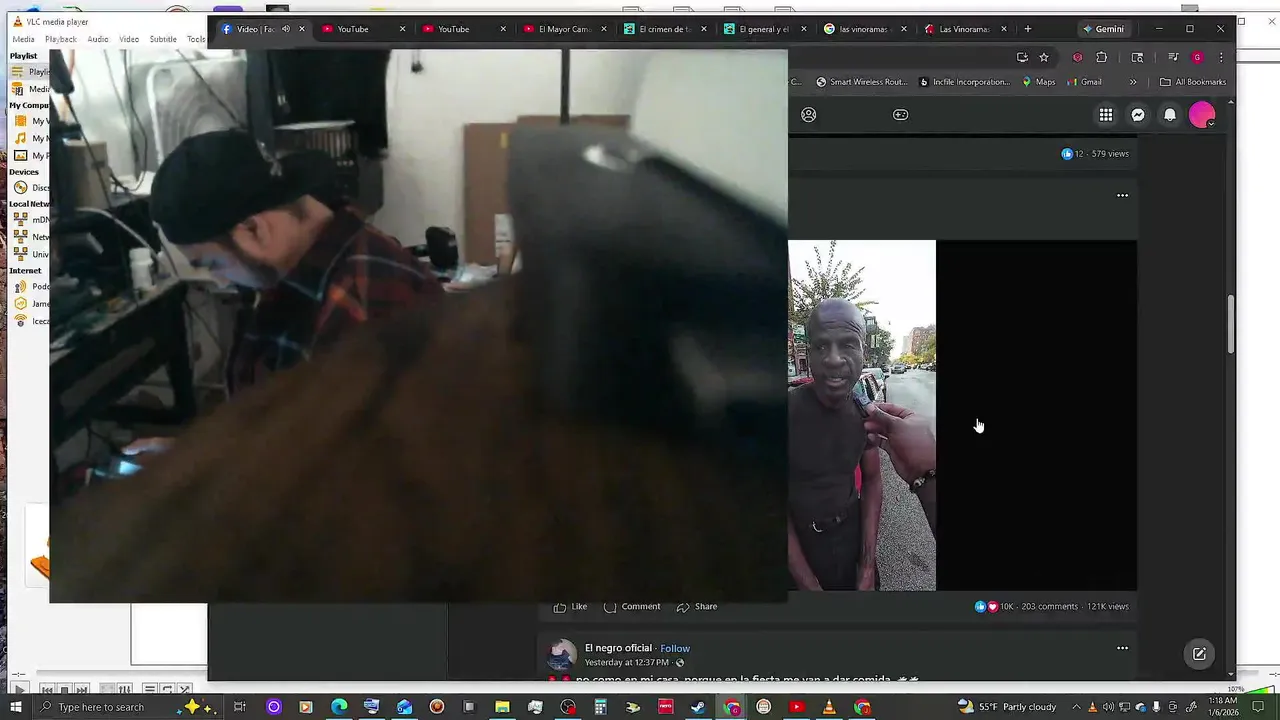
Task: Open Task View on the taskbar
Action: point(240,707)
